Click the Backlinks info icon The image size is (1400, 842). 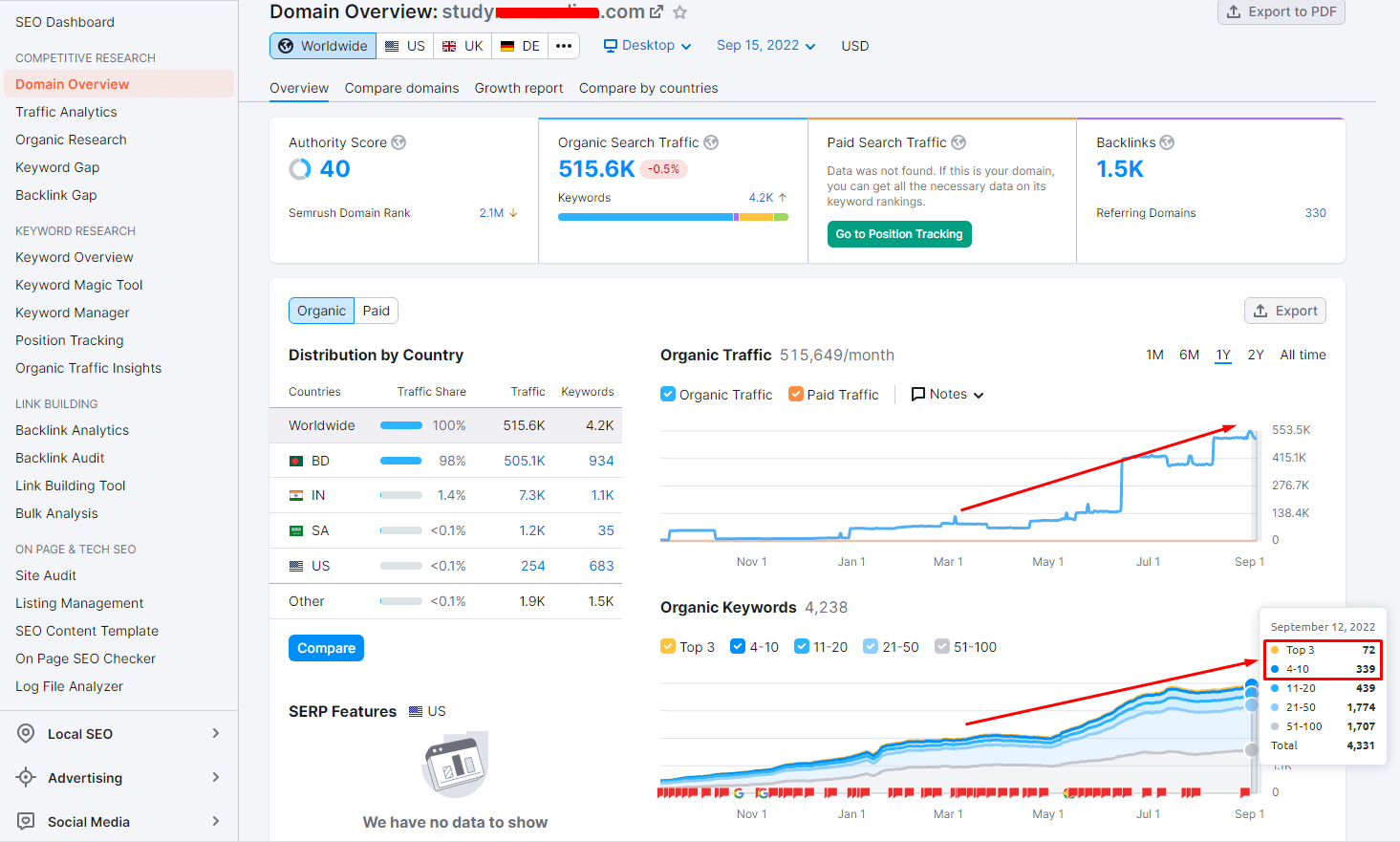(x=1167, y=142)
